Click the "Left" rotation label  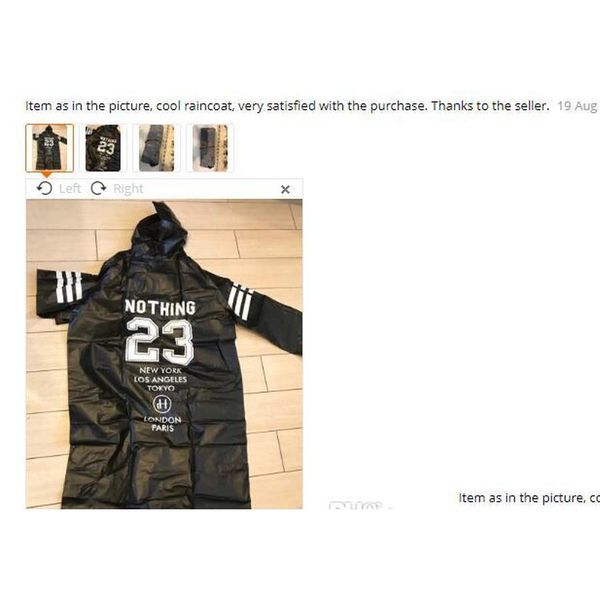[x=70, y=188]
